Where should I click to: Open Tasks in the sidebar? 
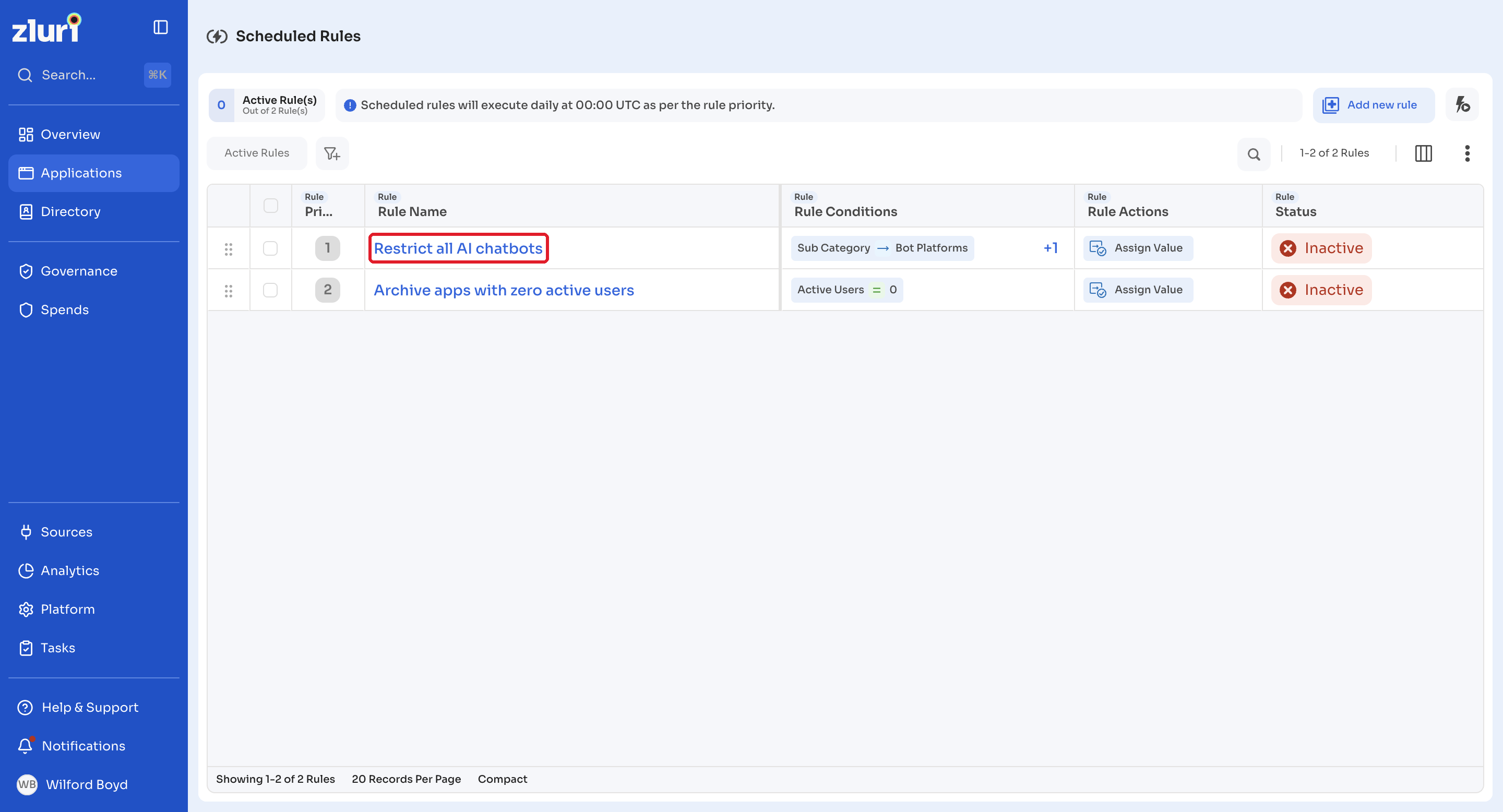click(94, 648)
